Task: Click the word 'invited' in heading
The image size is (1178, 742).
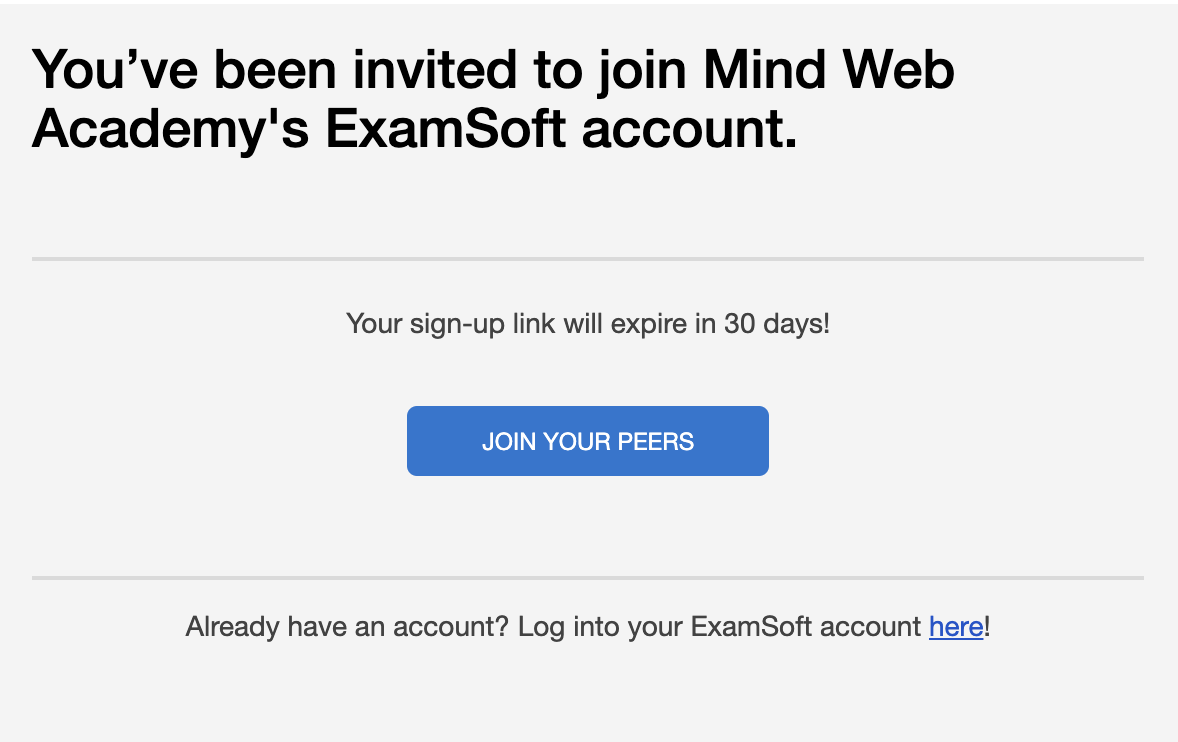Action: tap(434, 70)
